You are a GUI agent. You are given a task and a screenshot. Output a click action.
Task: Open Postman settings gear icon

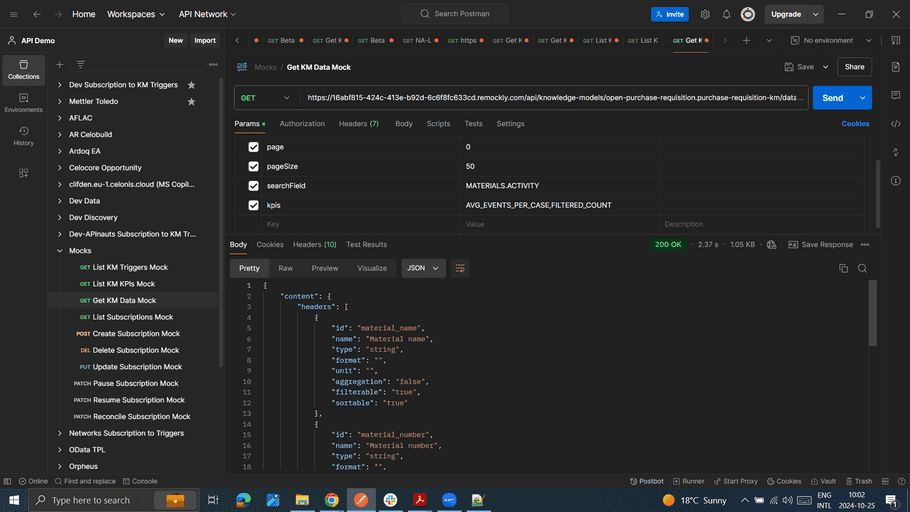[x=705, y=14]
